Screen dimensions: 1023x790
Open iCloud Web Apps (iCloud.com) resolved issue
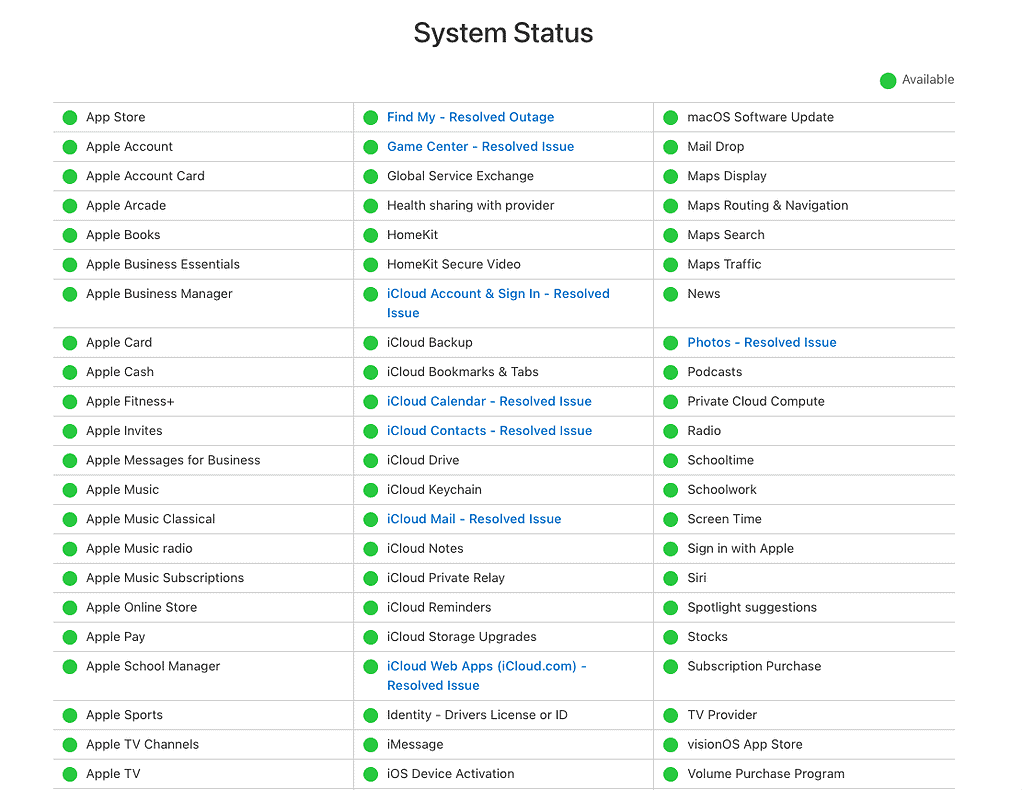487,676
